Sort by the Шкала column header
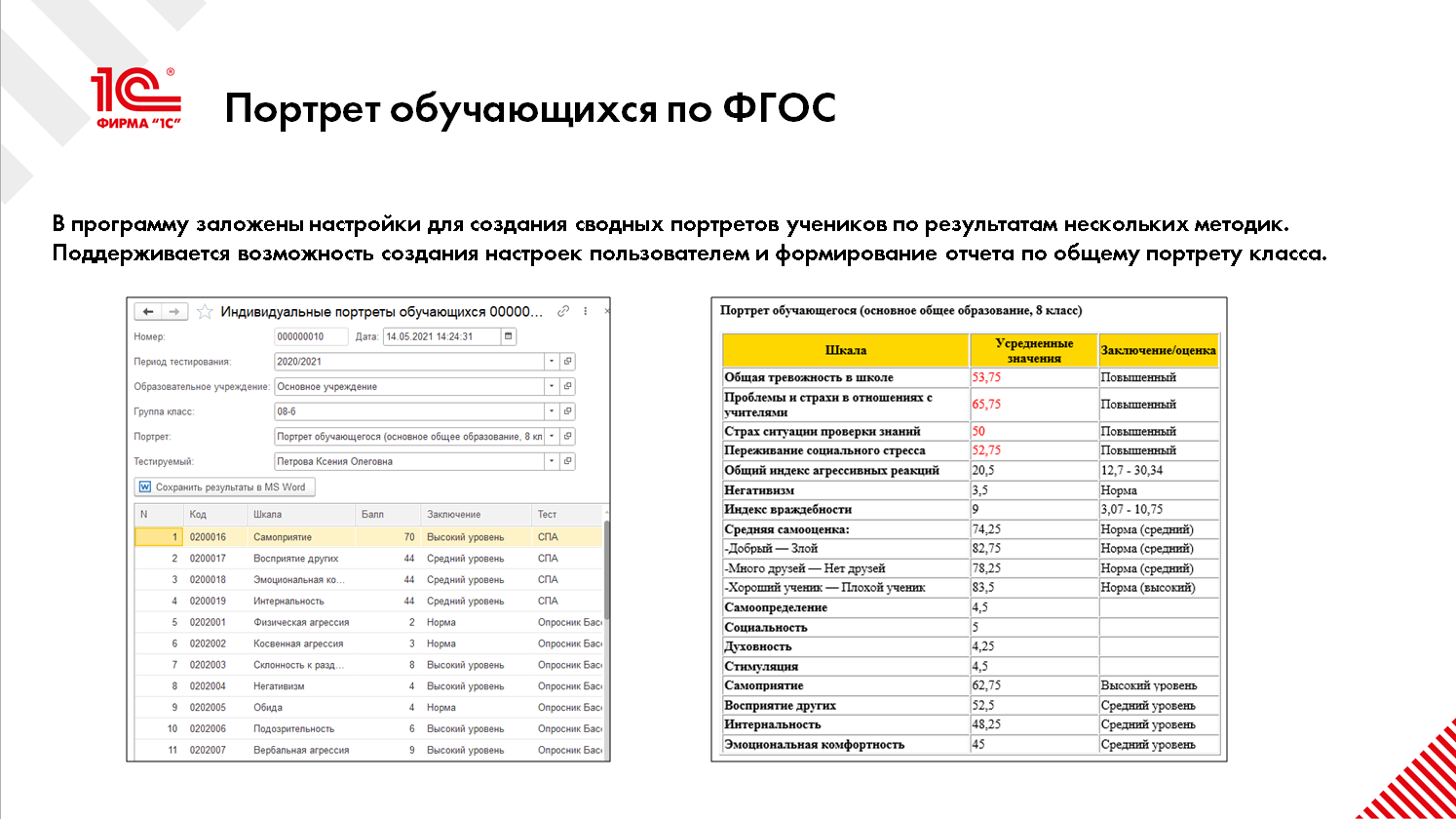1456x819 pixels. [301, 514]
